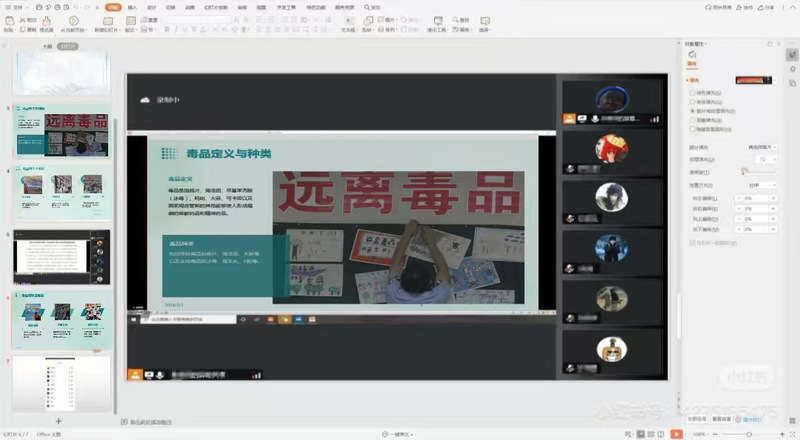Select the first 远离毒品 slide thumbnail
The image size is (800, 440).
coord(62,130)
